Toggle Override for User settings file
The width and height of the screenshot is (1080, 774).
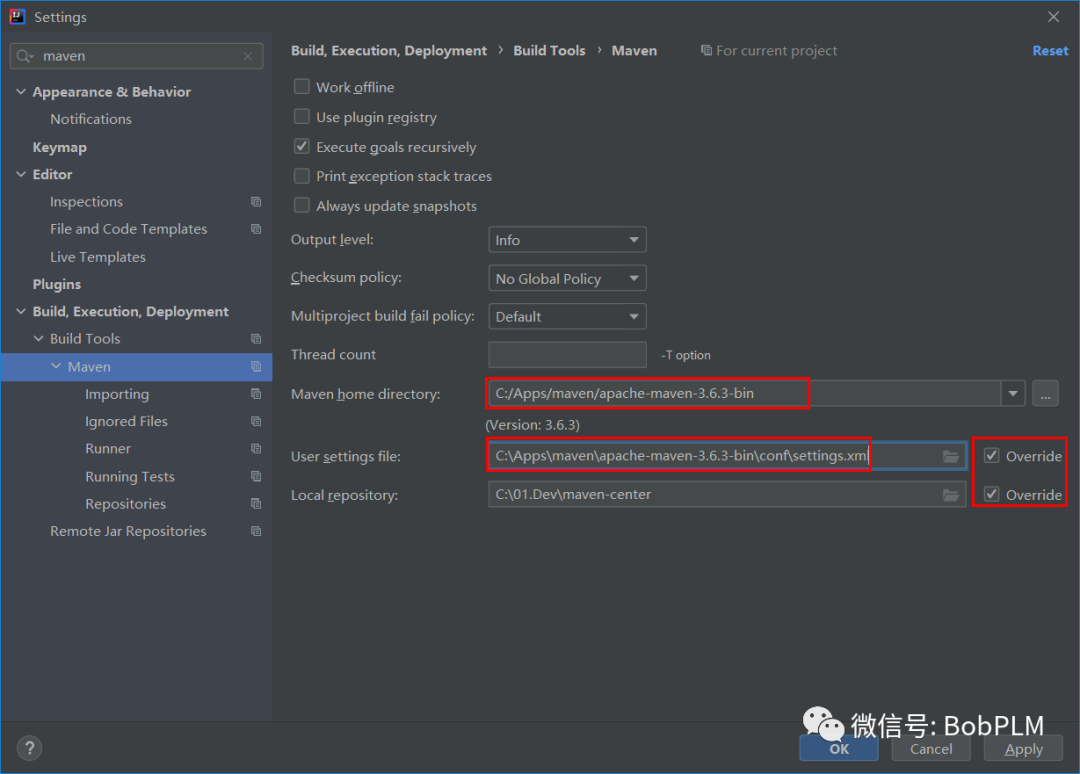991,455
